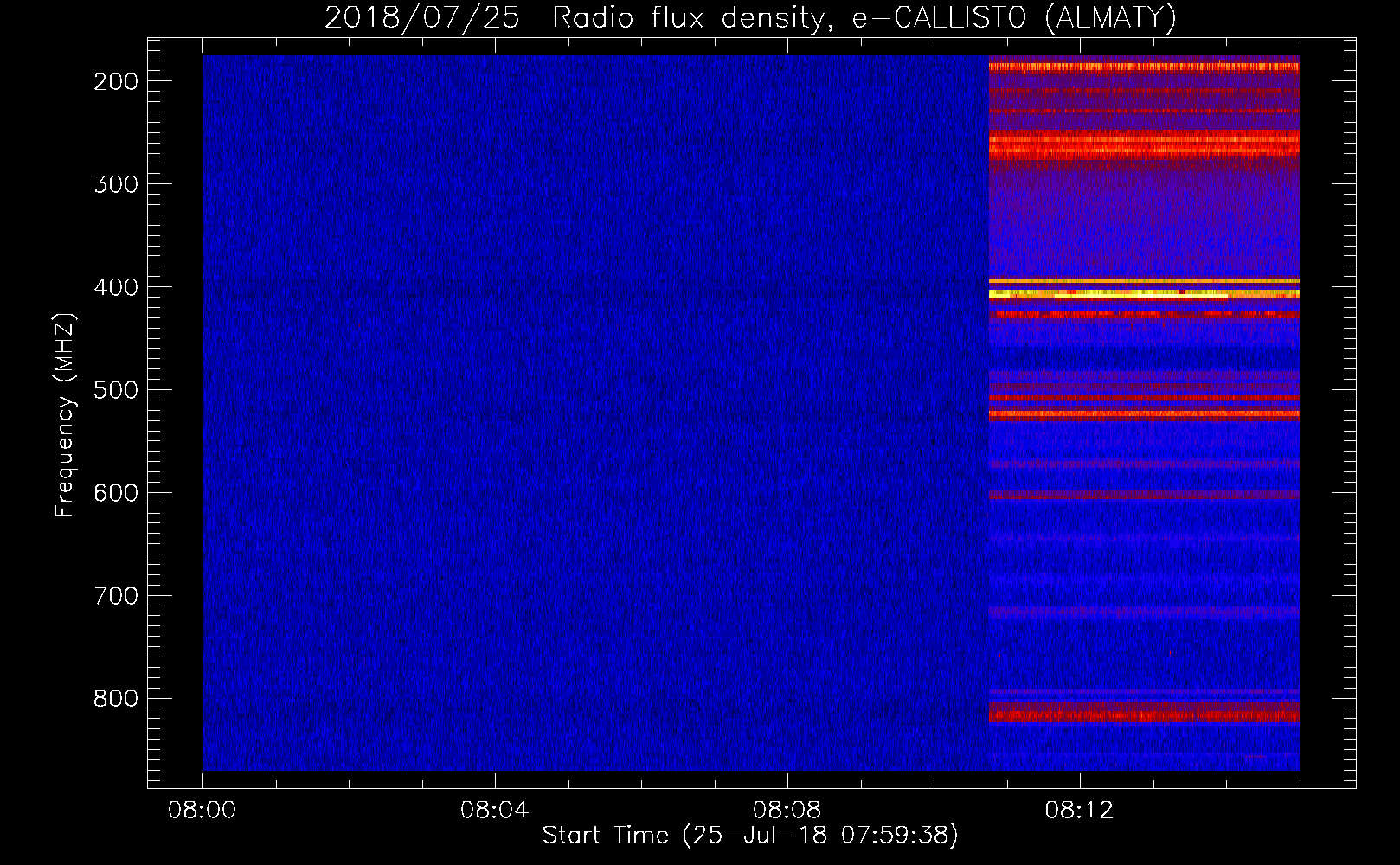Click the '200' frequency axis label

click(x=116, y=81)
